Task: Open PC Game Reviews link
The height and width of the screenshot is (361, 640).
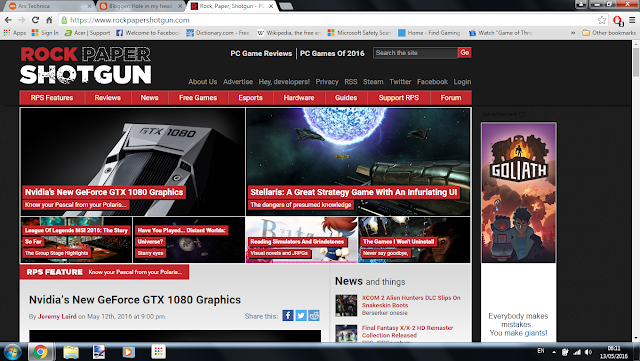Action: 261,53
